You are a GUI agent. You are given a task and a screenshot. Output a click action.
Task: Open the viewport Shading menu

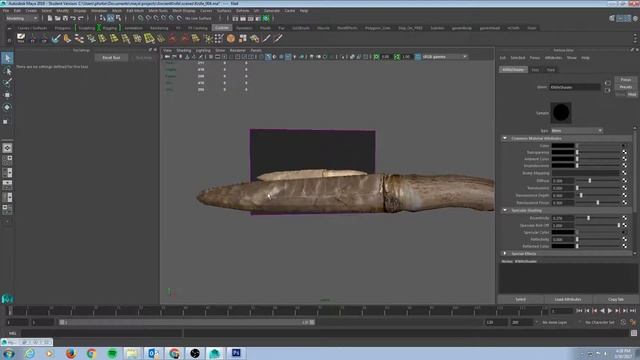click(x=184, y=50)
